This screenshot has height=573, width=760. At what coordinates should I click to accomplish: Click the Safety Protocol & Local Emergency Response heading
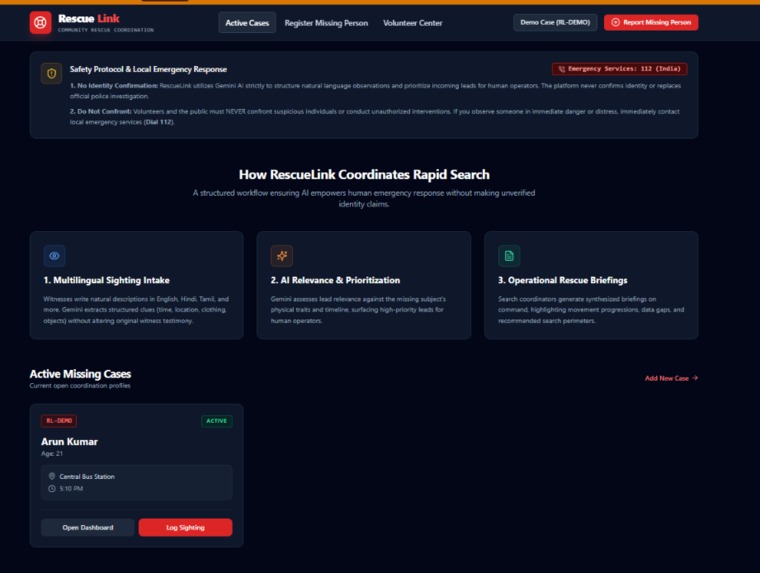[x=148, y=69]
